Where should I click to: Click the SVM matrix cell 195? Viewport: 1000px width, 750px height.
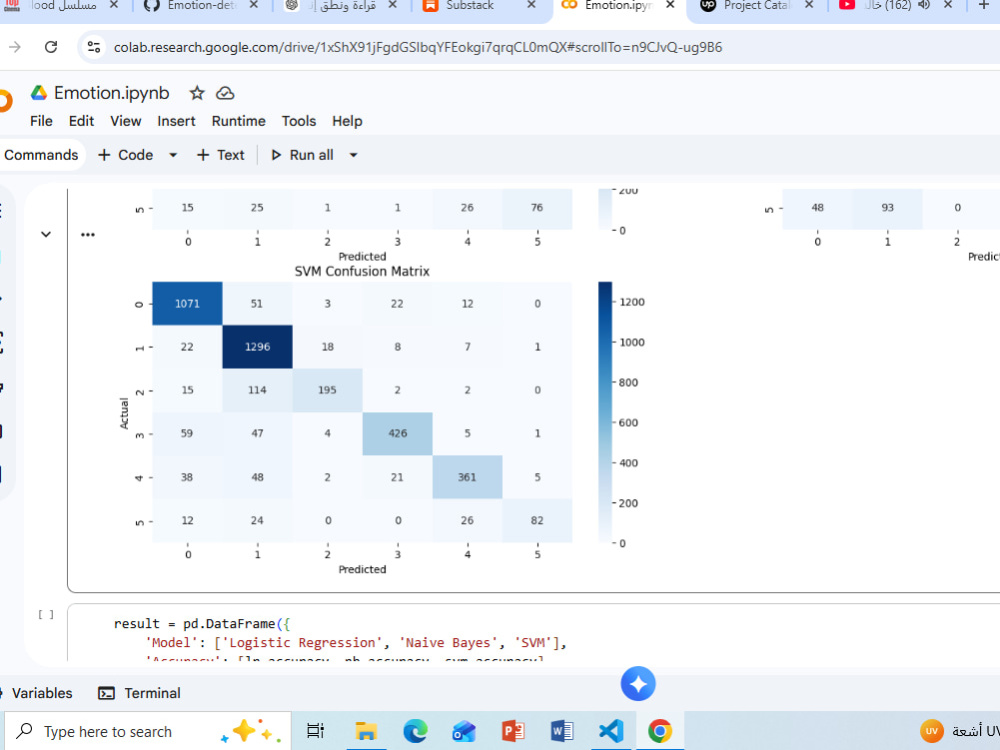[327, 390]
